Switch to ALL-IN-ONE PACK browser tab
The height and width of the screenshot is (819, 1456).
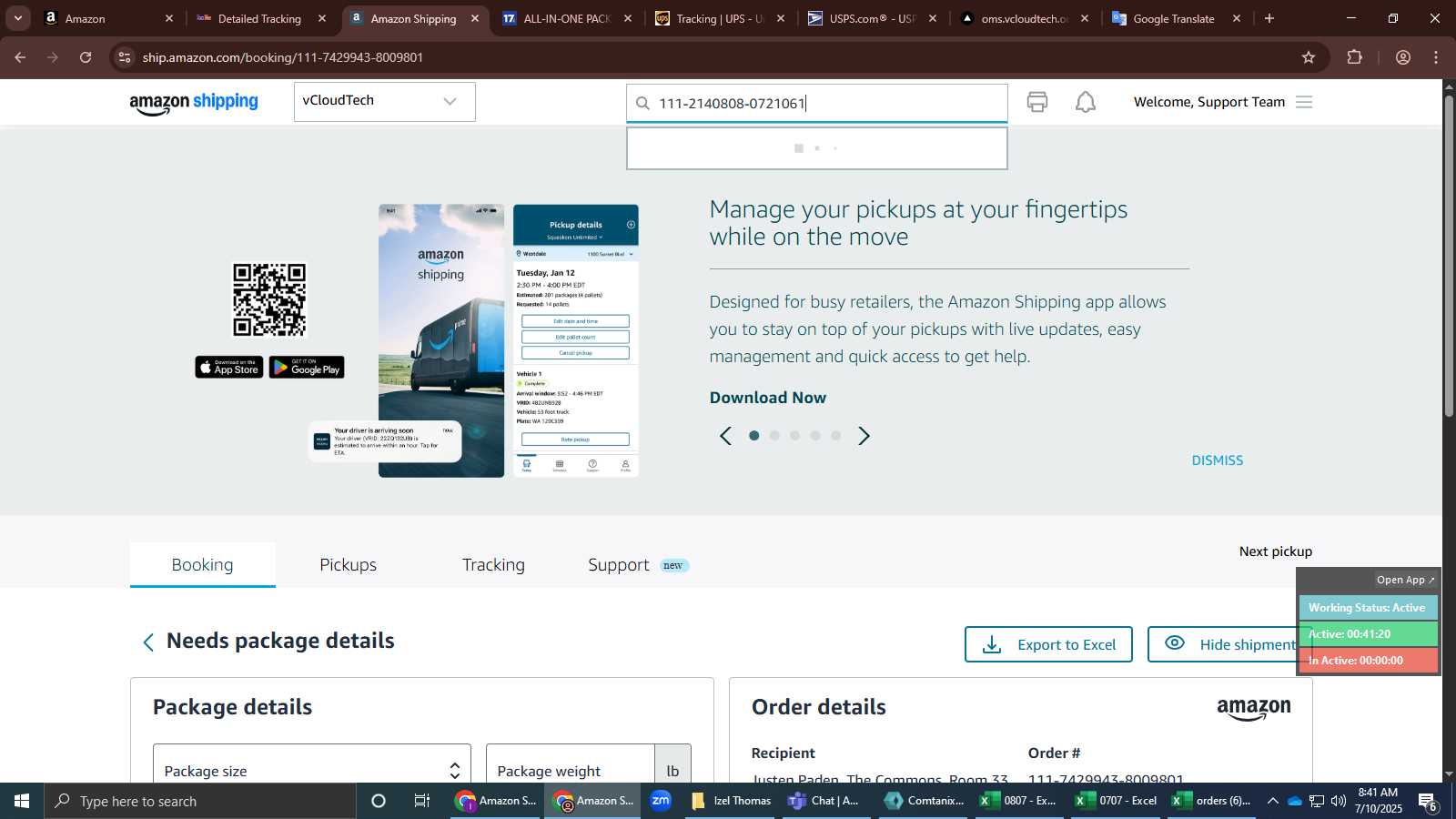[x=566, y=18]
